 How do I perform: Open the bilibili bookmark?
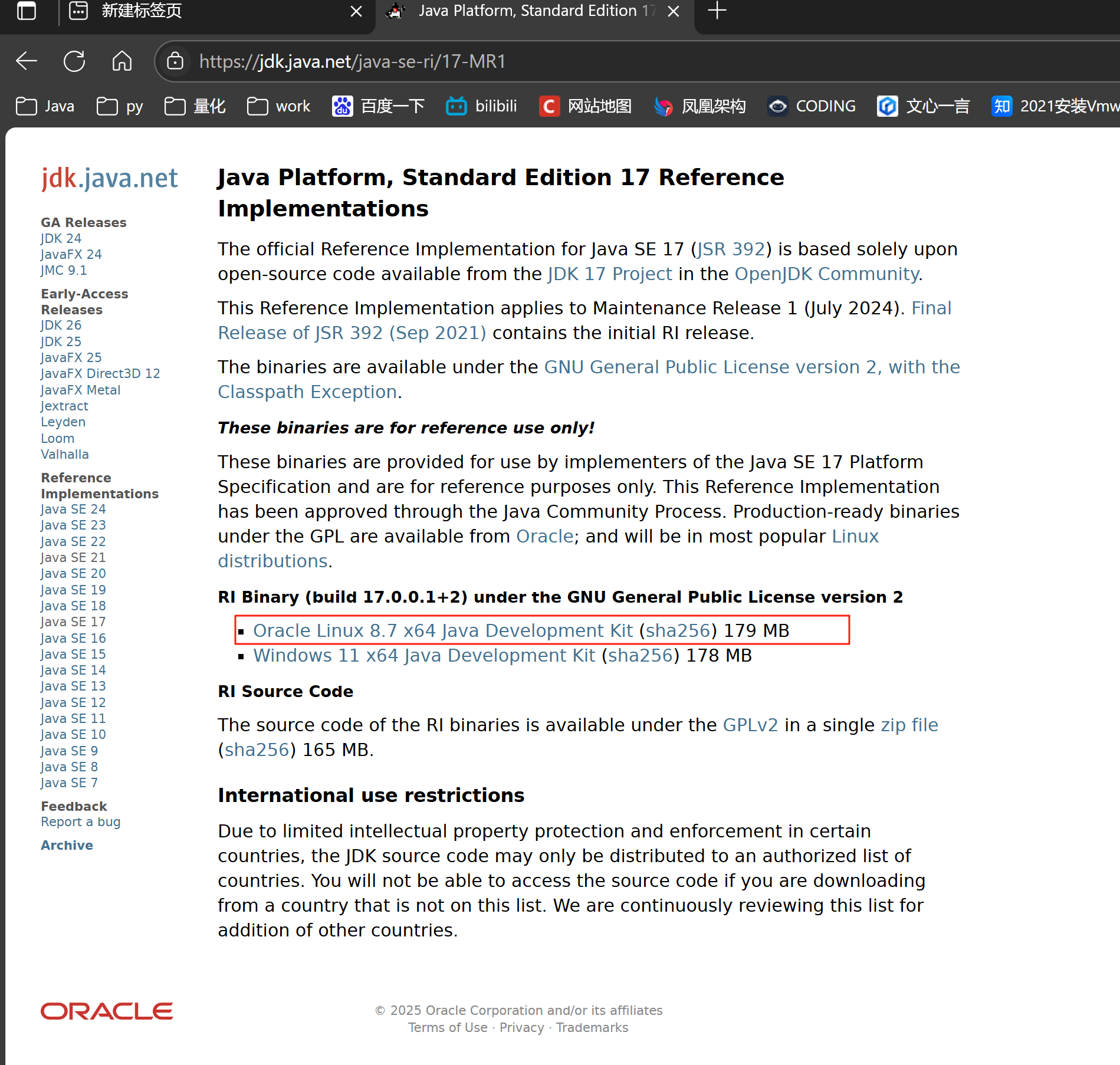tap(481, 106)
